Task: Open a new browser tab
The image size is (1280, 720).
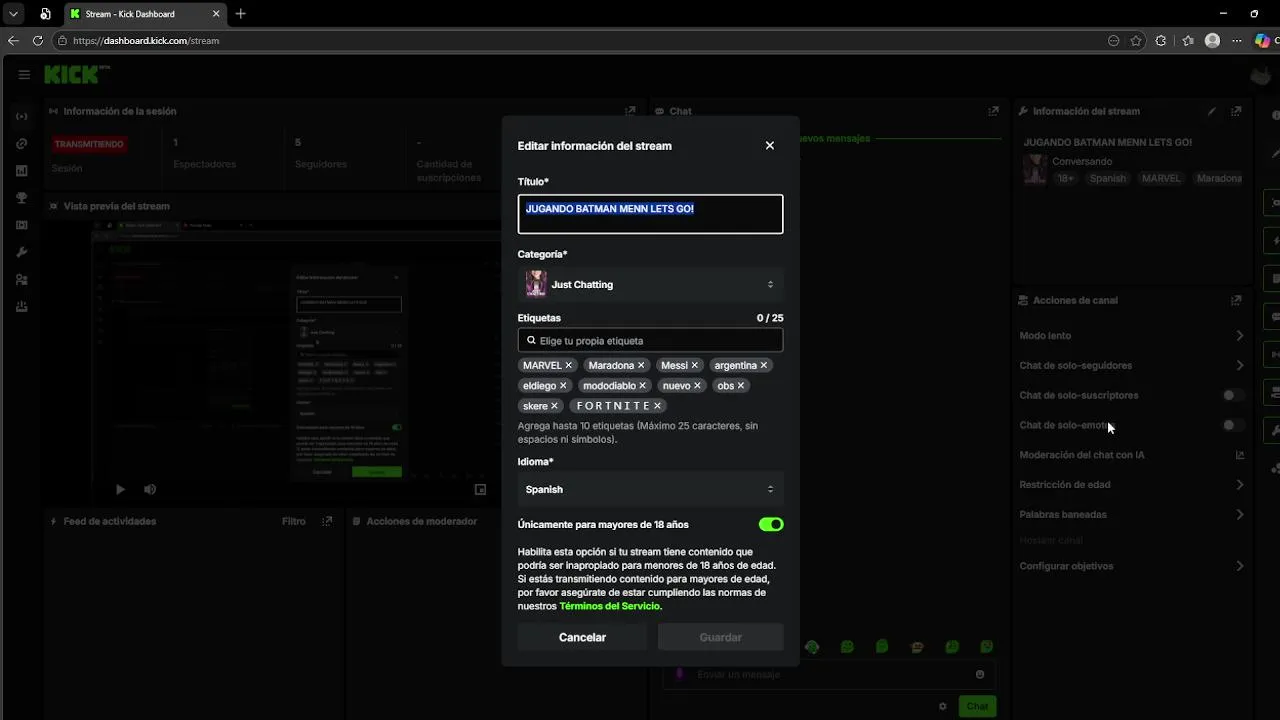Action: pos(240,14)
